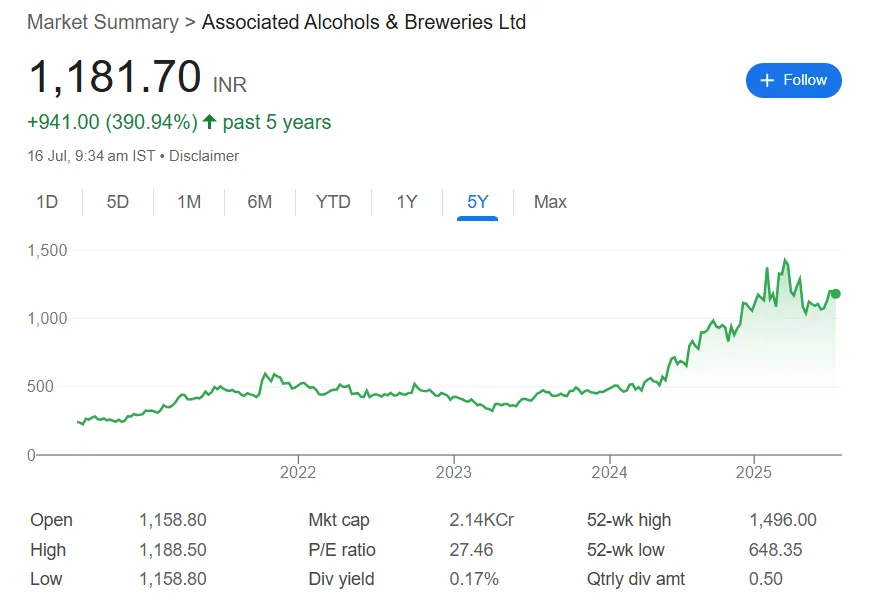Click the INR currency label
Image resolution: width=889 pixels, height=607 pixels.
(230, 85)
